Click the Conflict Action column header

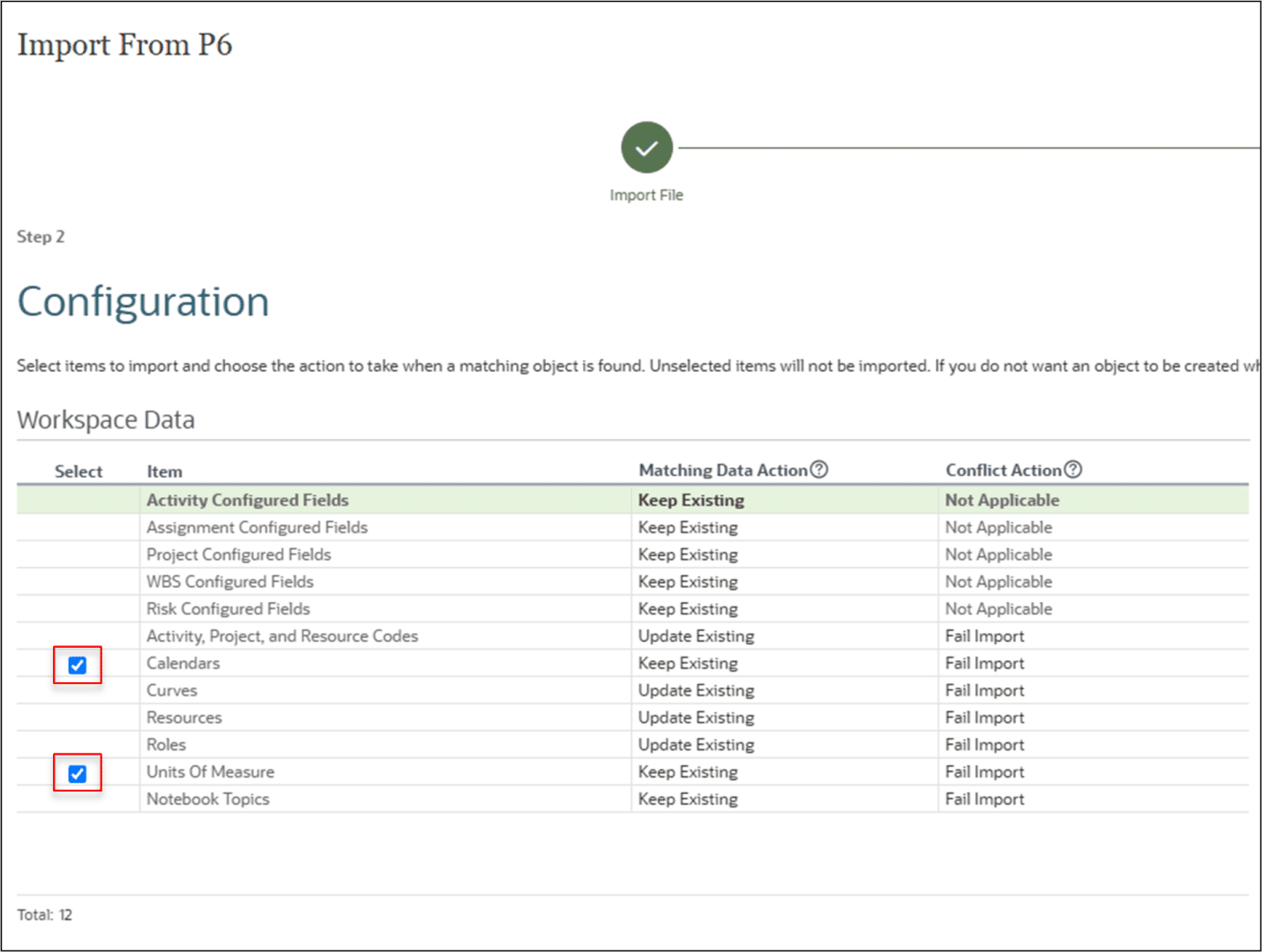(1003, 471)
